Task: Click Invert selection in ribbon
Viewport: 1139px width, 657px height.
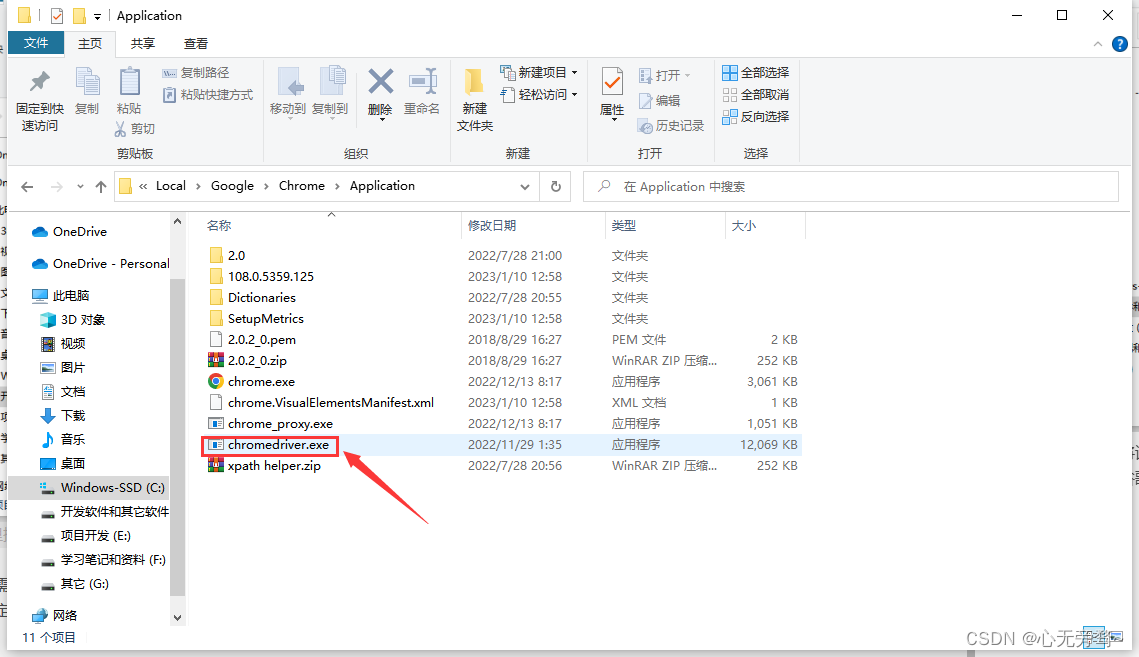Action: [x=755, y=116]
